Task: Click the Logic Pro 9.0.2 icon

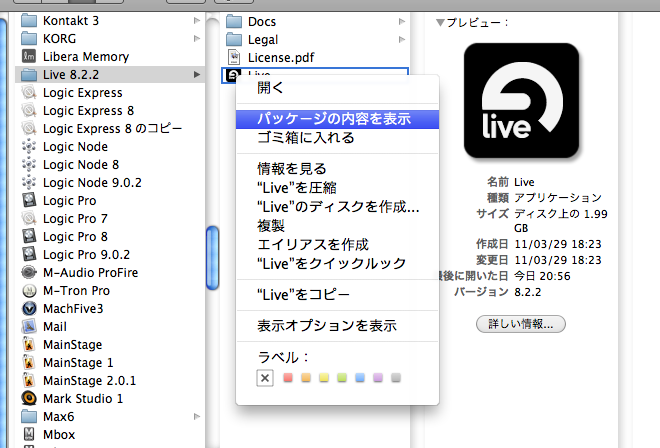Action: [29, 254]
